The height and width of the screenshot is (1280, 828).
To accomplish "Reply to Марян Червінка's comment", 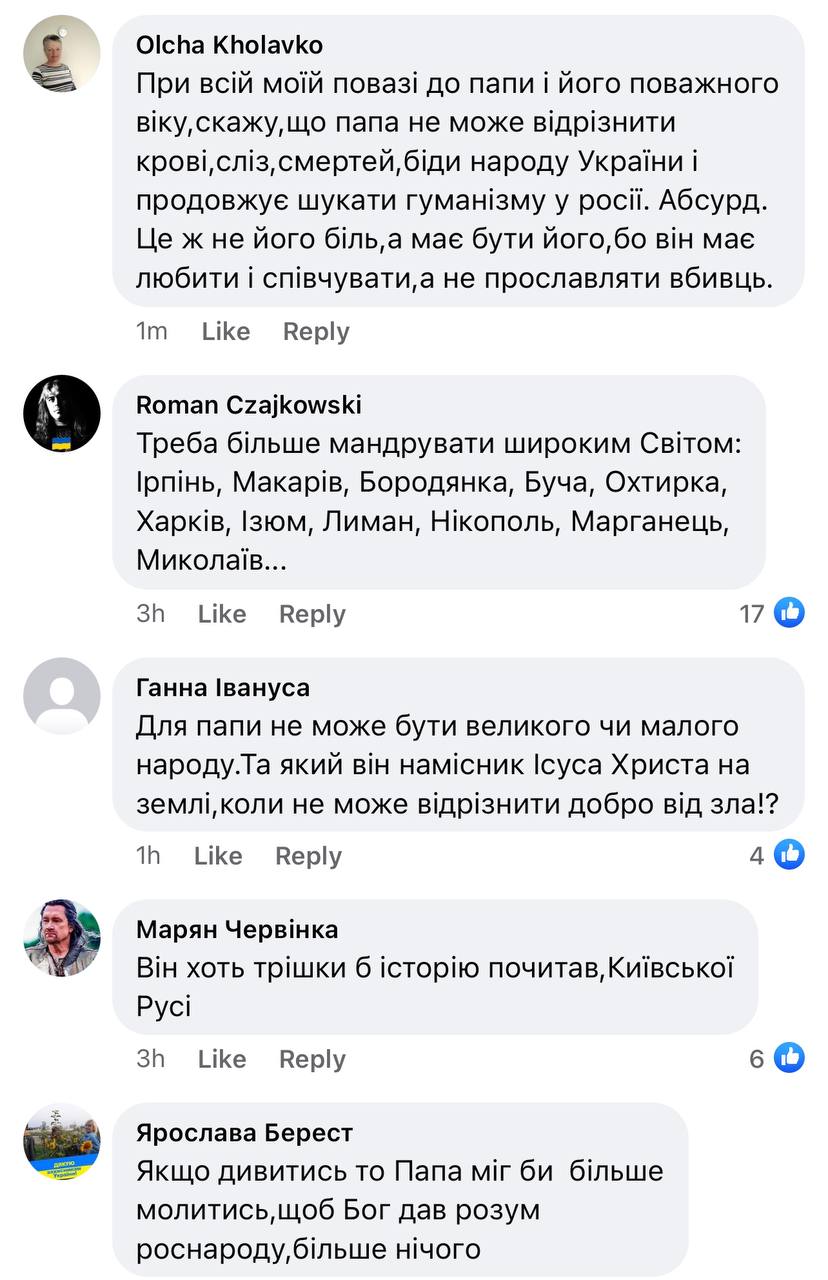I will [x=312, y=1059].
